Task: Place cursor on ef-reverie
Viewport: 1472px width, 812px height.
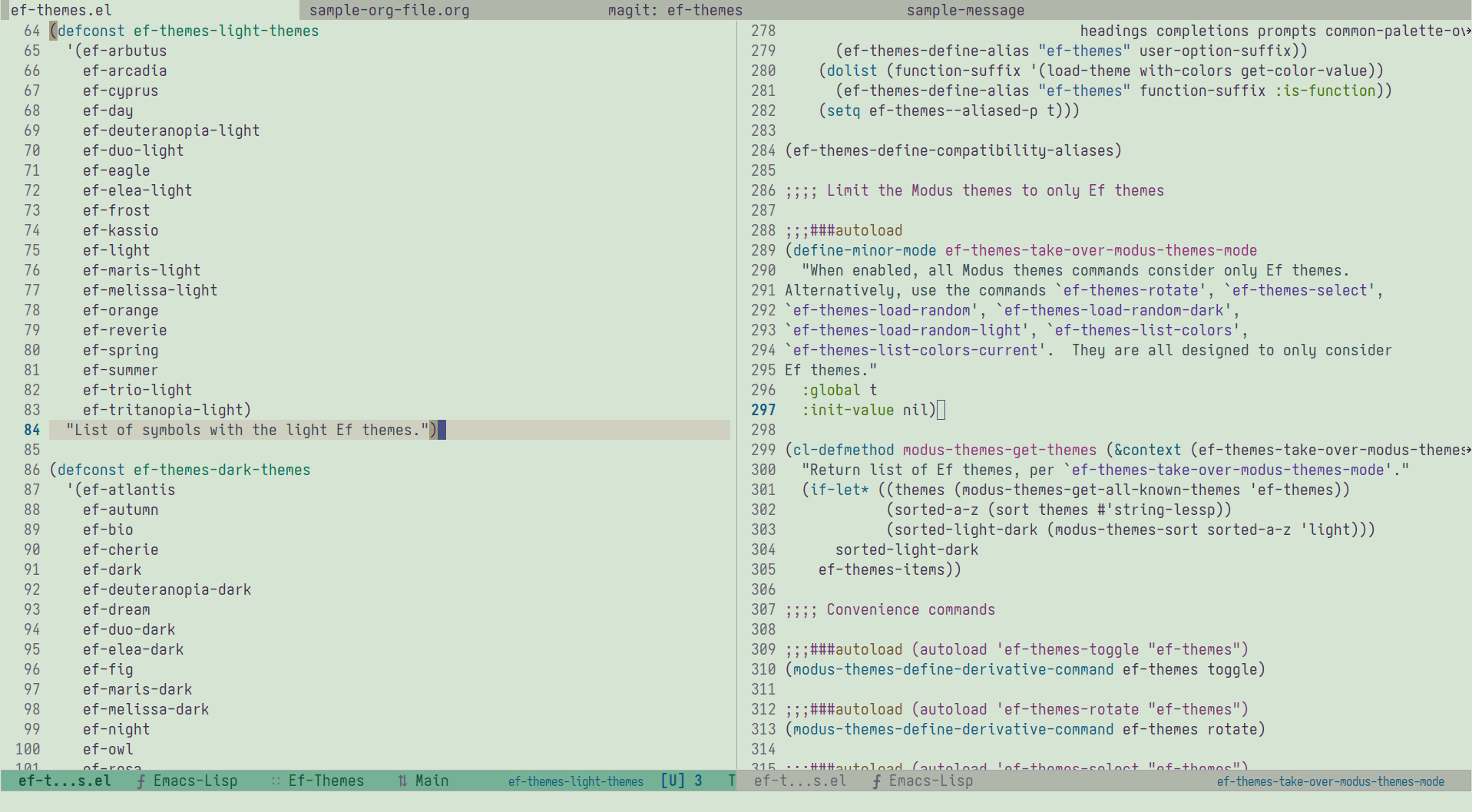Action: pos(124,330)
